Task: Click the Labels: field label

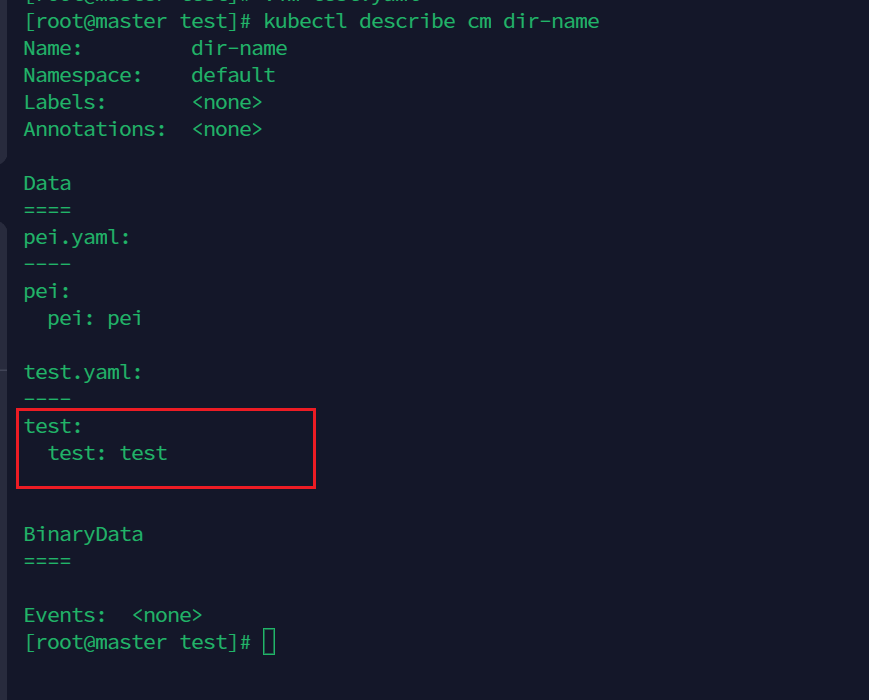Action: point(65,102)
